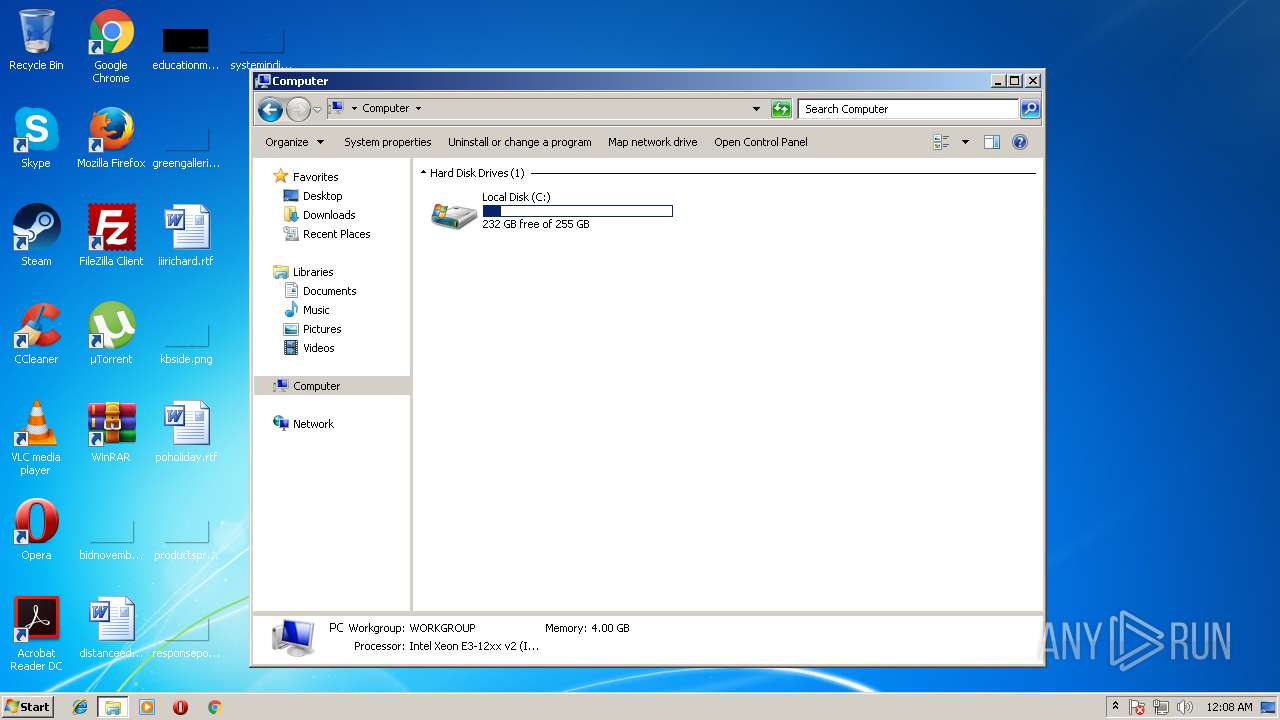Click Map network drive
This screenshot has width=1280, height=720.
653,142
